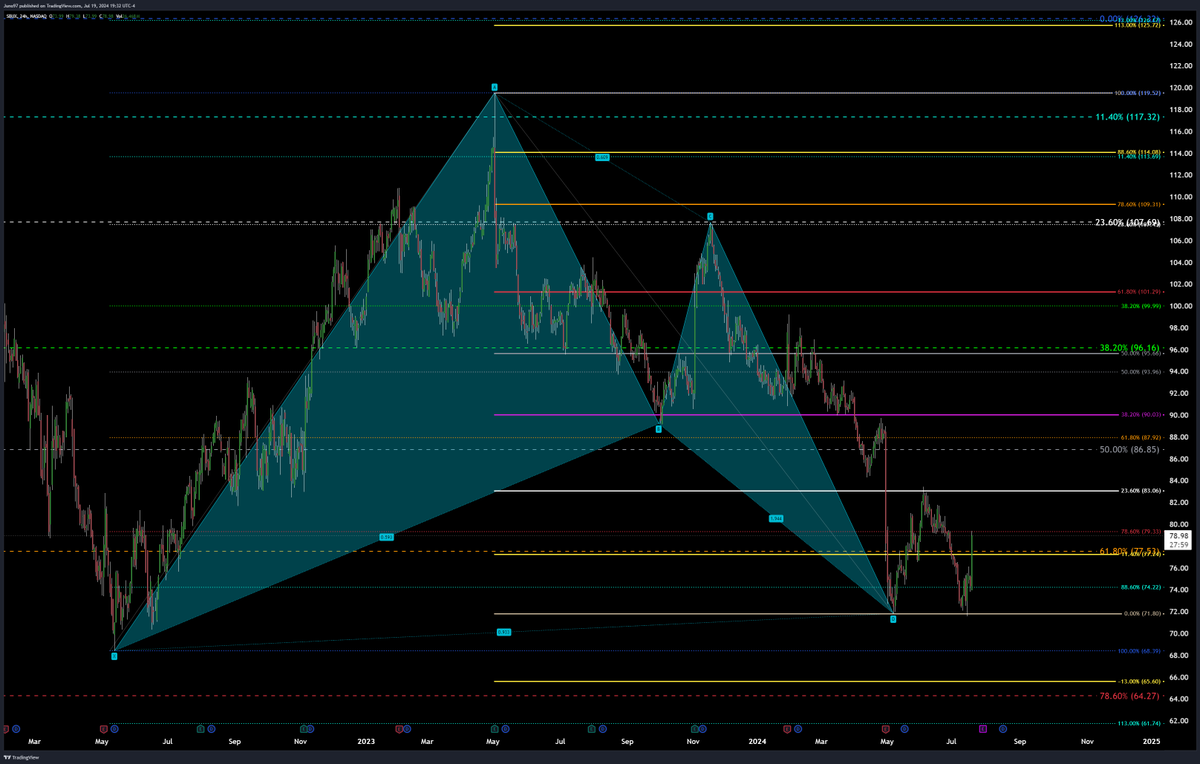Select pattern point D label
This screenshot has width=1200, height=764.
[893, 620]
